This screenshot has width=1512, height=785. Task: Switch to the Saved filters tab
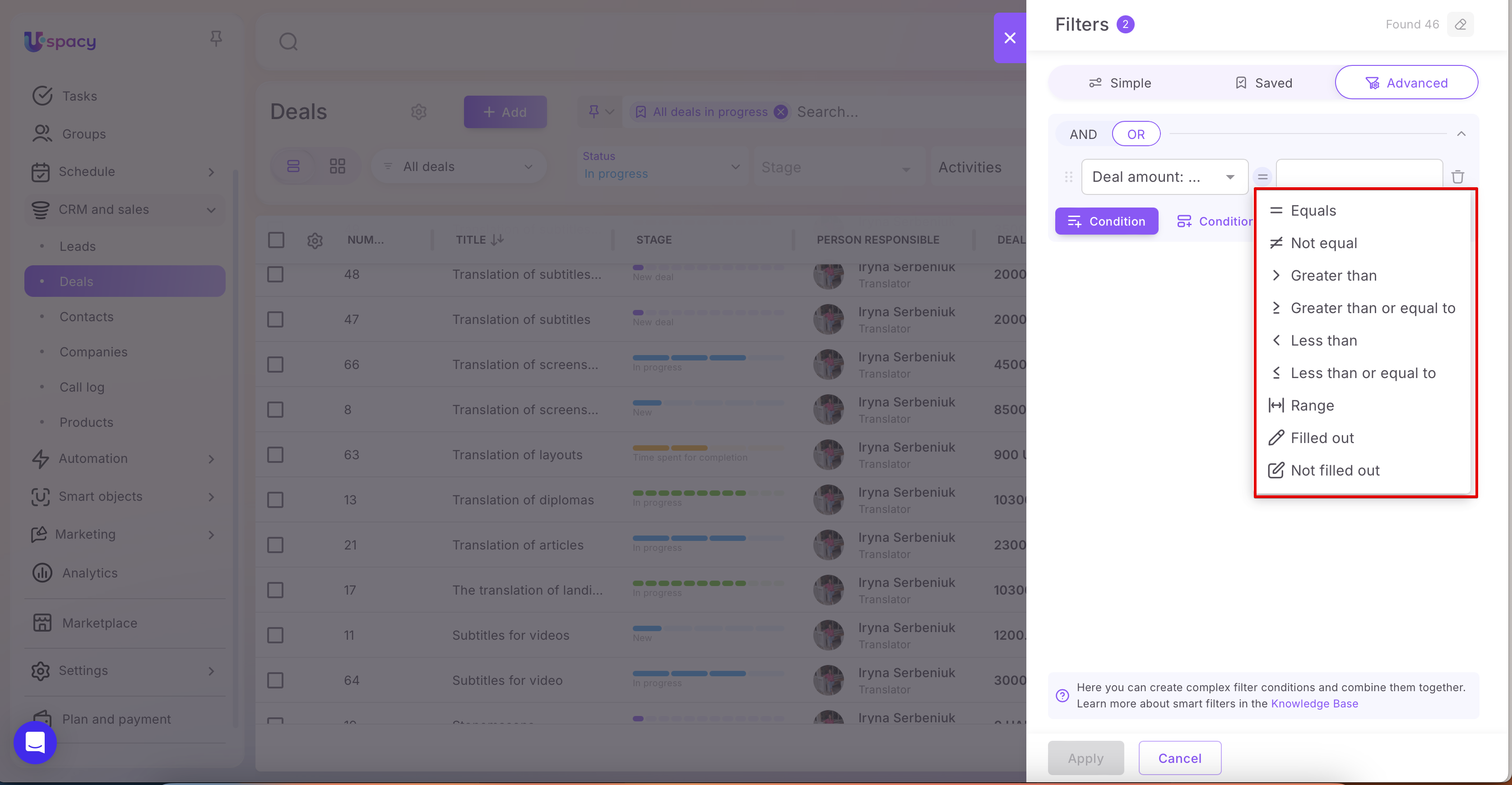(1263, 83)
